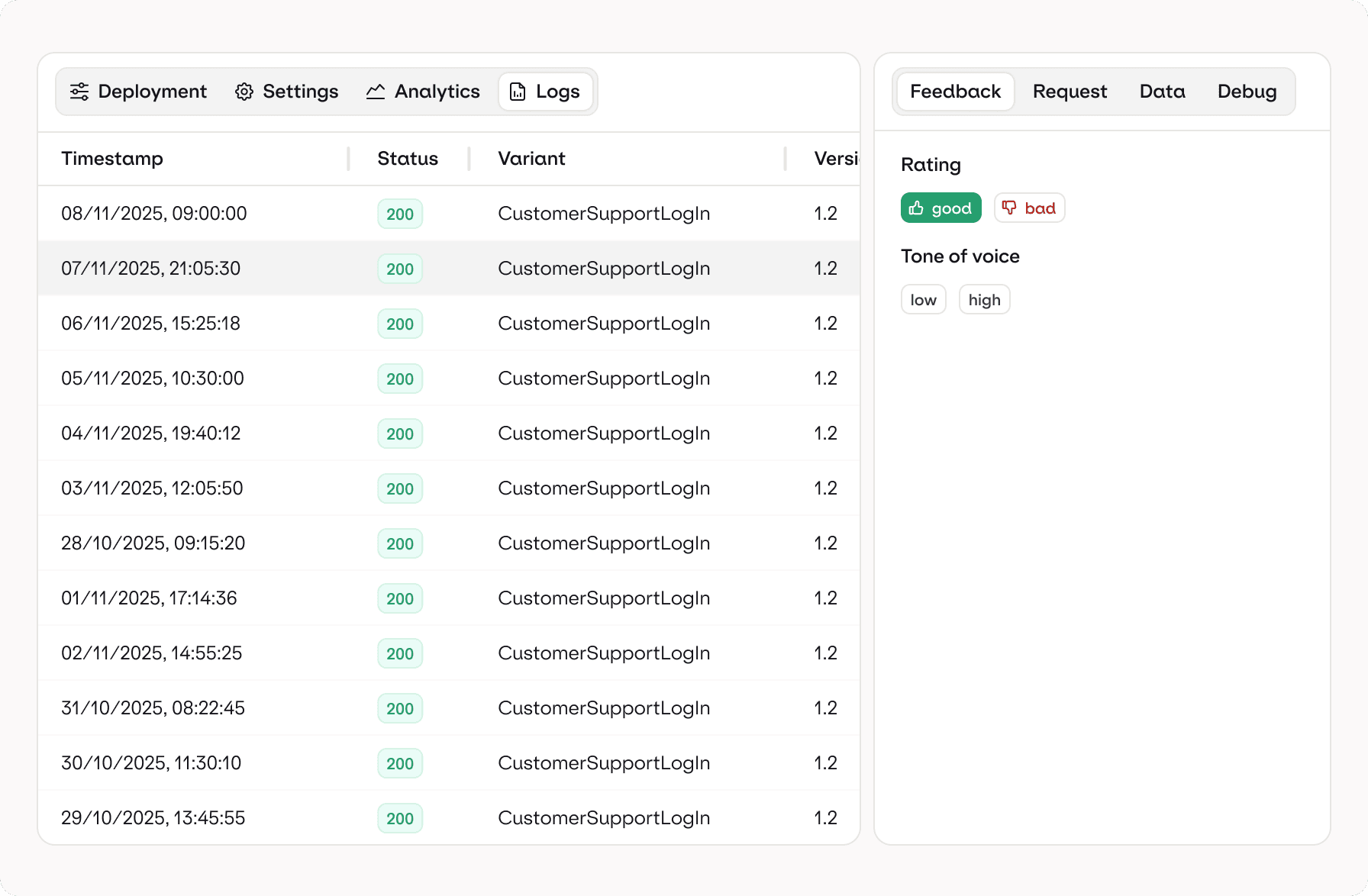Viewport: 1368px width, 896px height.
Task: Select the 08/11/2025, 09:00:00 log row
Action: click(154, 214)
